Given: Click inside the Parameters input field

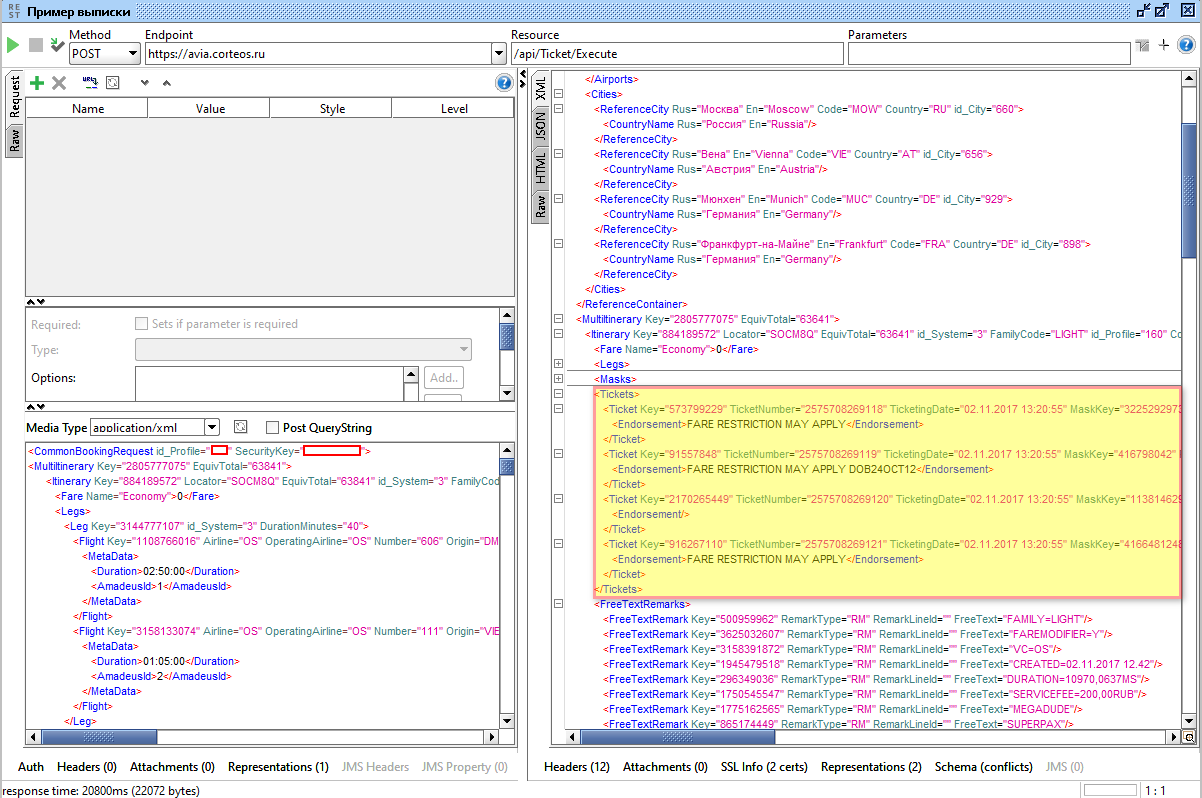Looking at the screenshot, I should (988, 54).
